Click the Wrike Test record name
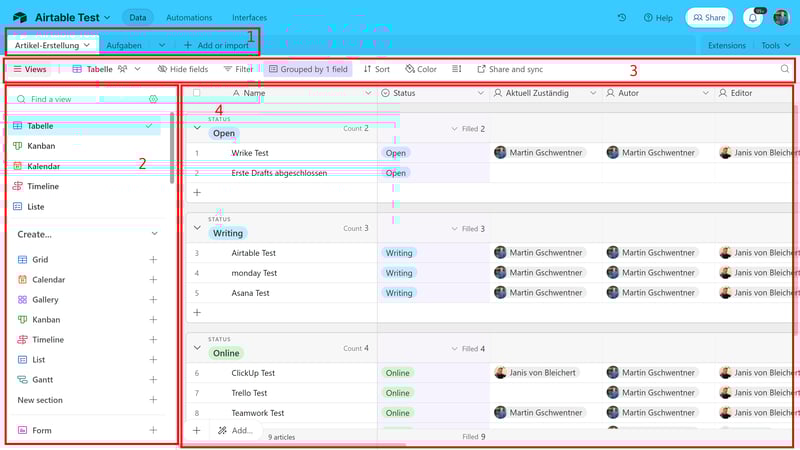Screen dimensions: 800x450 tap(250, 153)
